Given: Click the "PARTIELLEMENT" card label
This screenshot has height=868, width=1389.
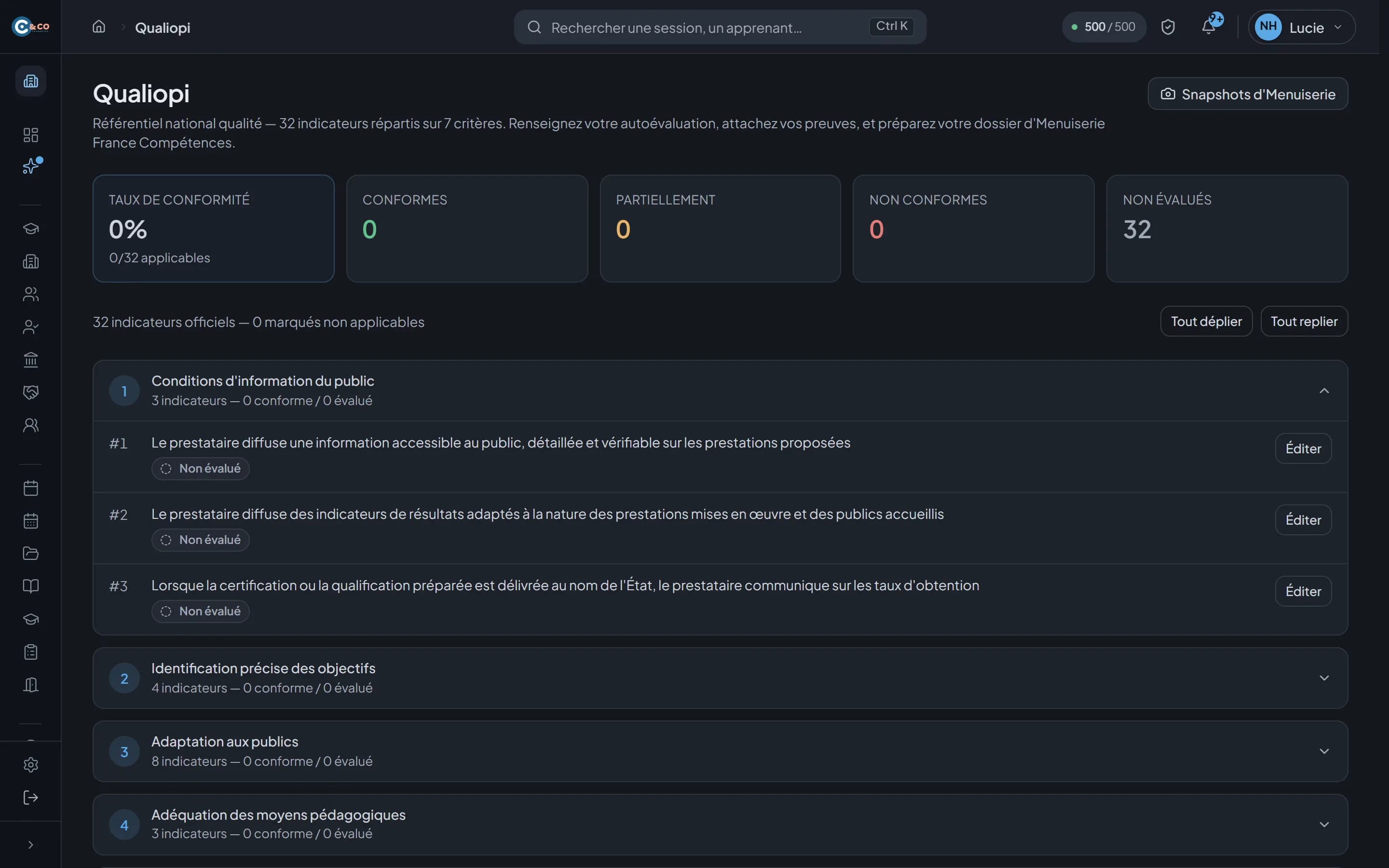Looking at the screenshot, I should click(665, 200).
